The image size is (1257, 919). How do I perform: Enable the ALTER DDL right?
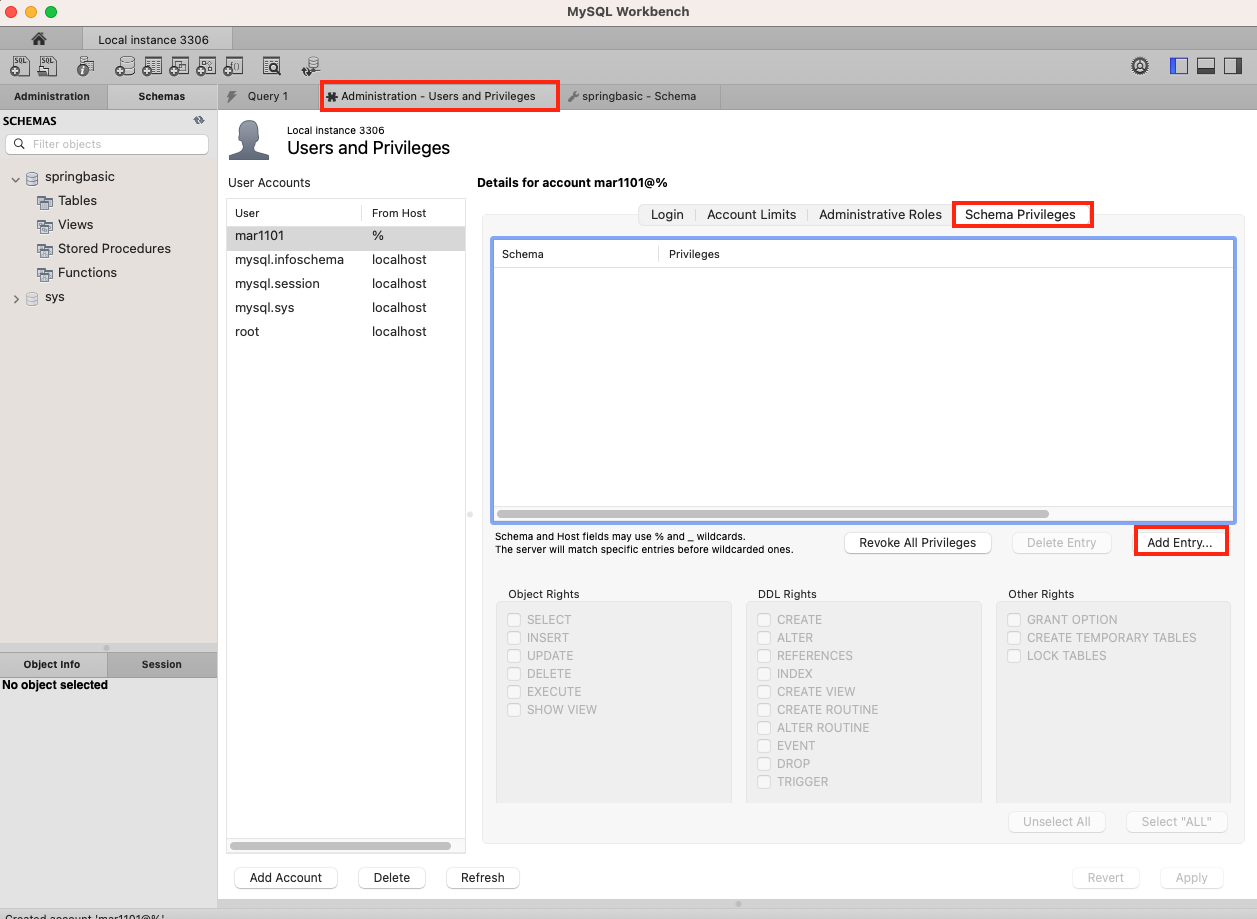[764, 638]
